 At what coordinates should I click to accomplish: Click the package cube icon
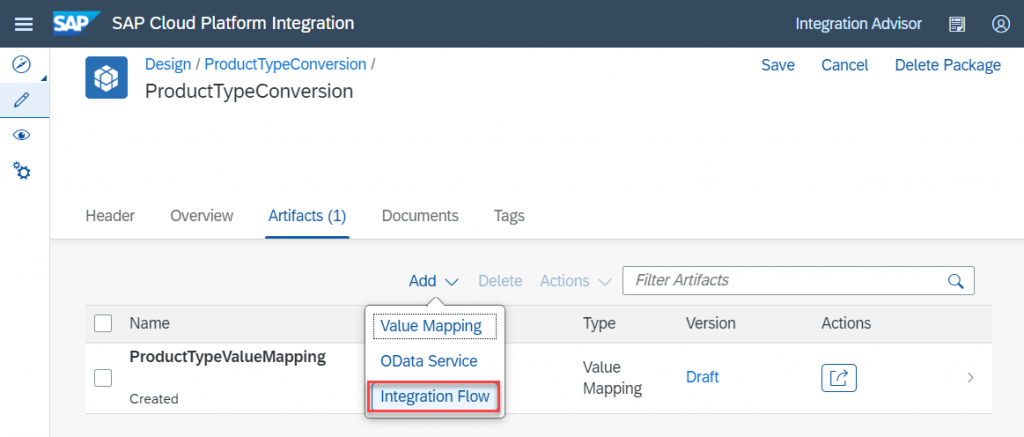[x=106, y=77]
